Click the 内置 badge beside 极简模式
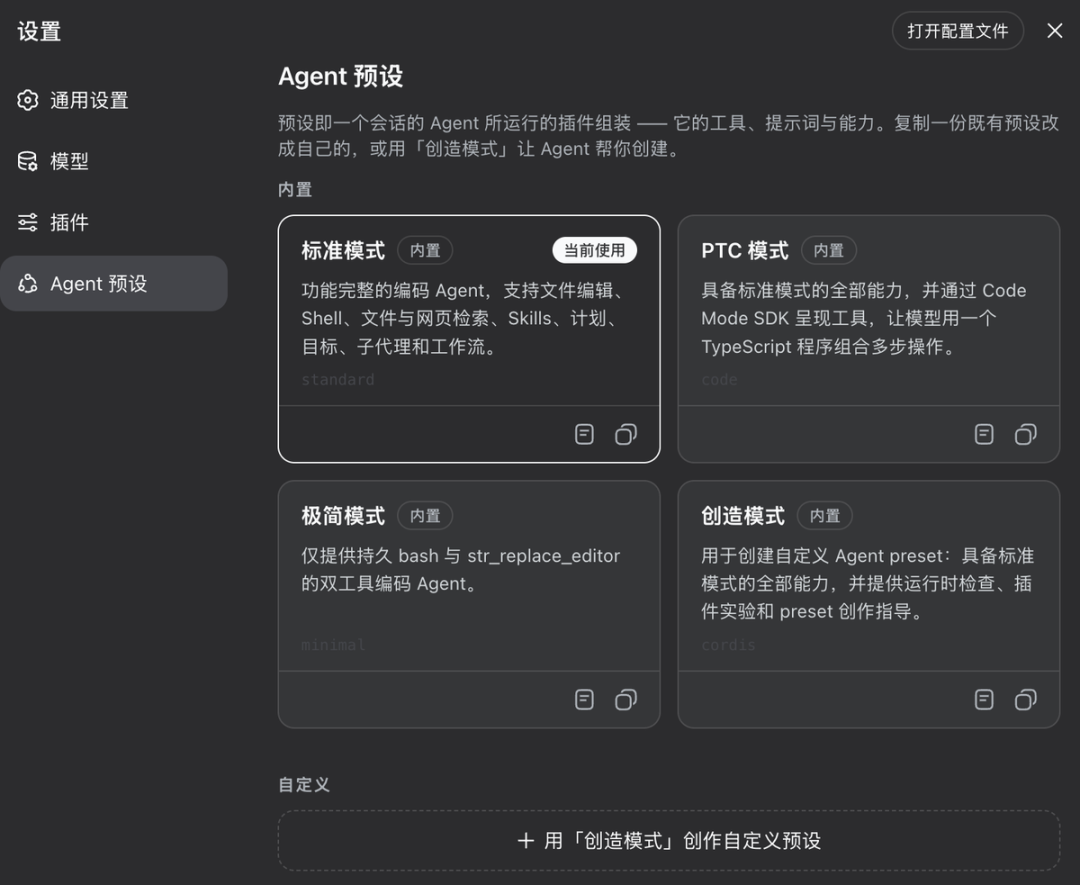The image size is (1080, 885). (425, 516)
